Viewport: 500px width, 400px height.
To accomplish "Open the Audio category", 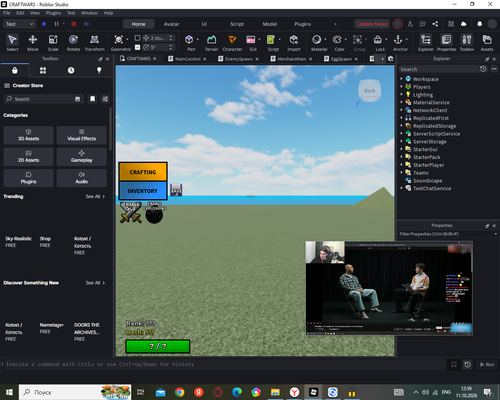I will coord(82,178).
